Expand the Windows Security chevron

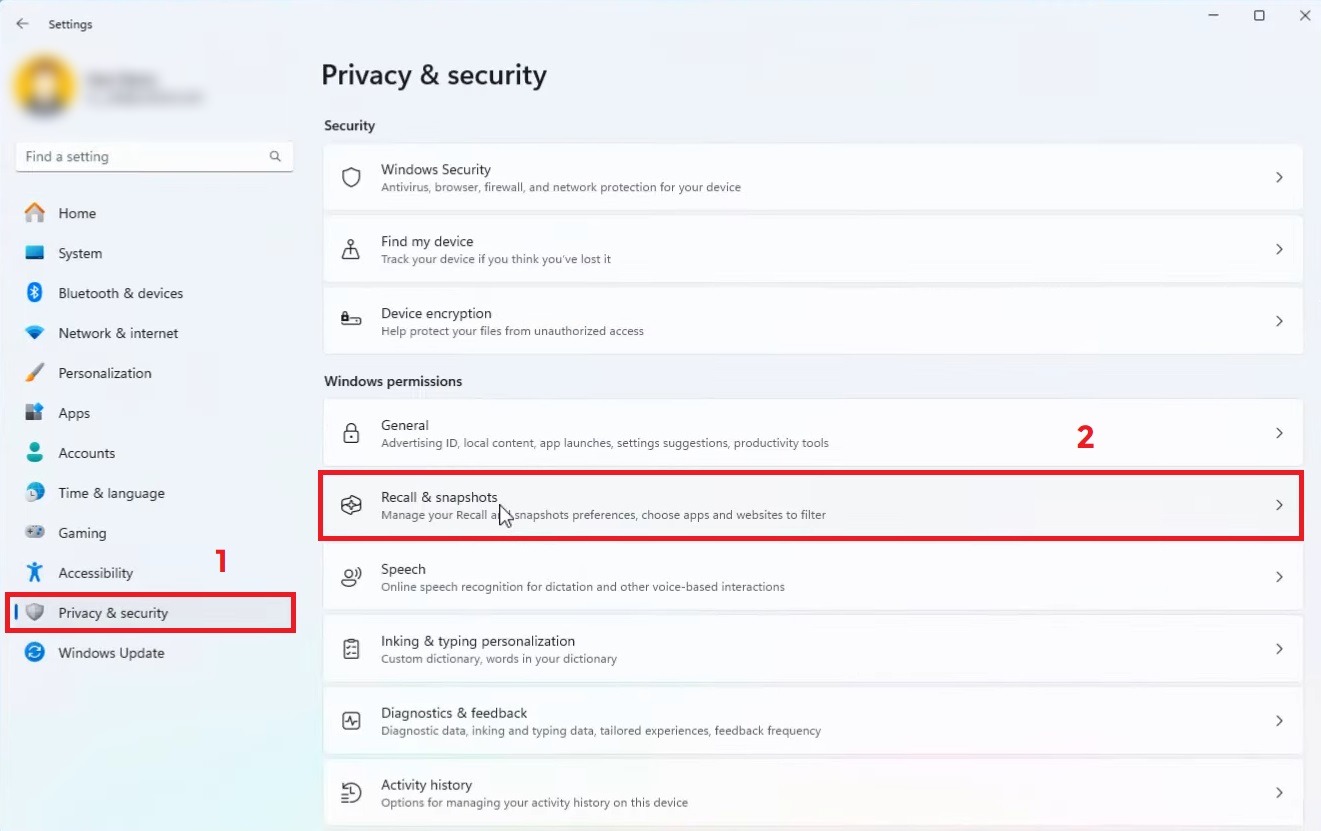1279,177
